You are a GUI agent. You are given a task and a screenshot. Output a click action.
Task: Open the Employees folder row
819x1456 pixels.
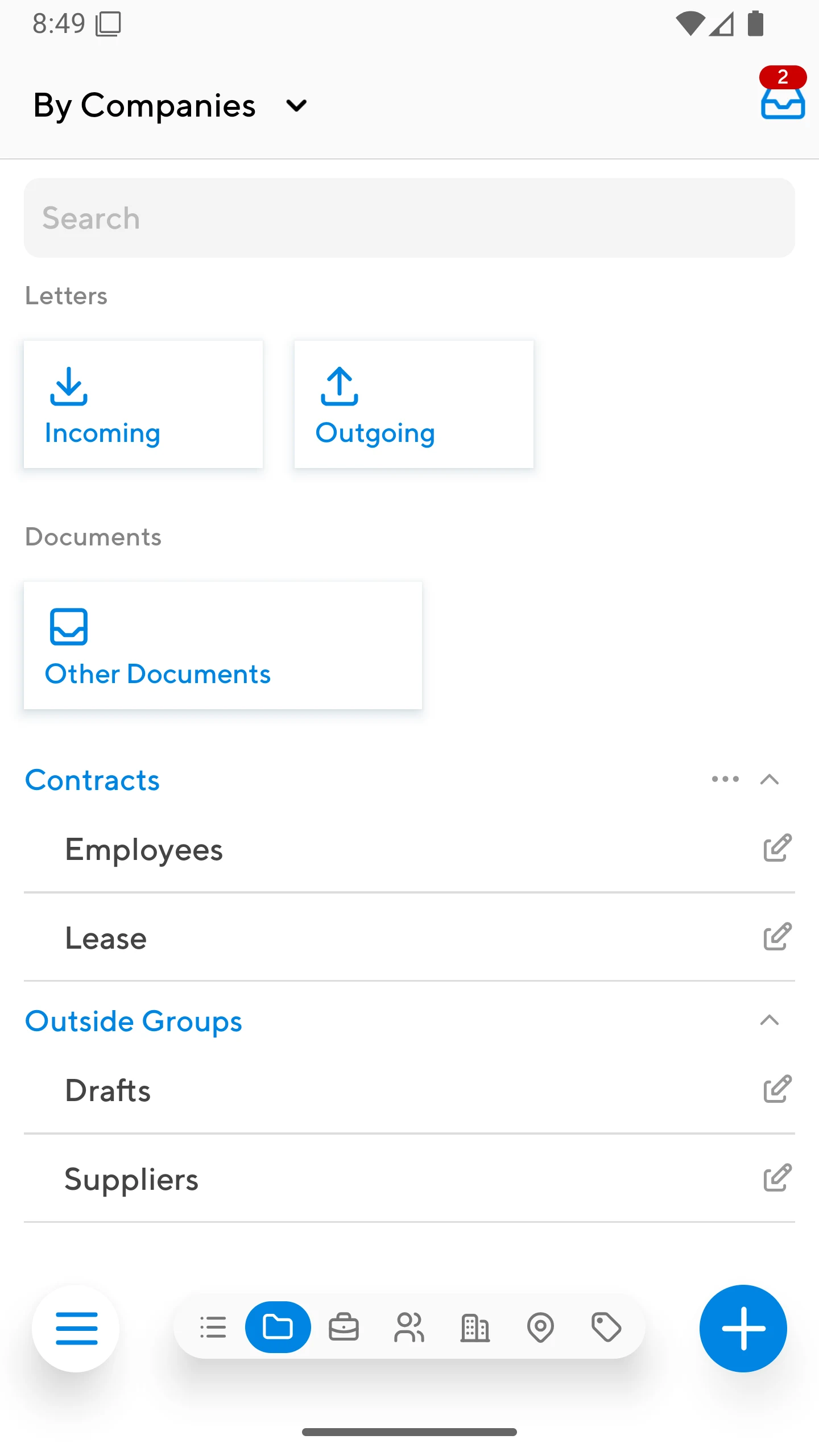pos(409,849)
